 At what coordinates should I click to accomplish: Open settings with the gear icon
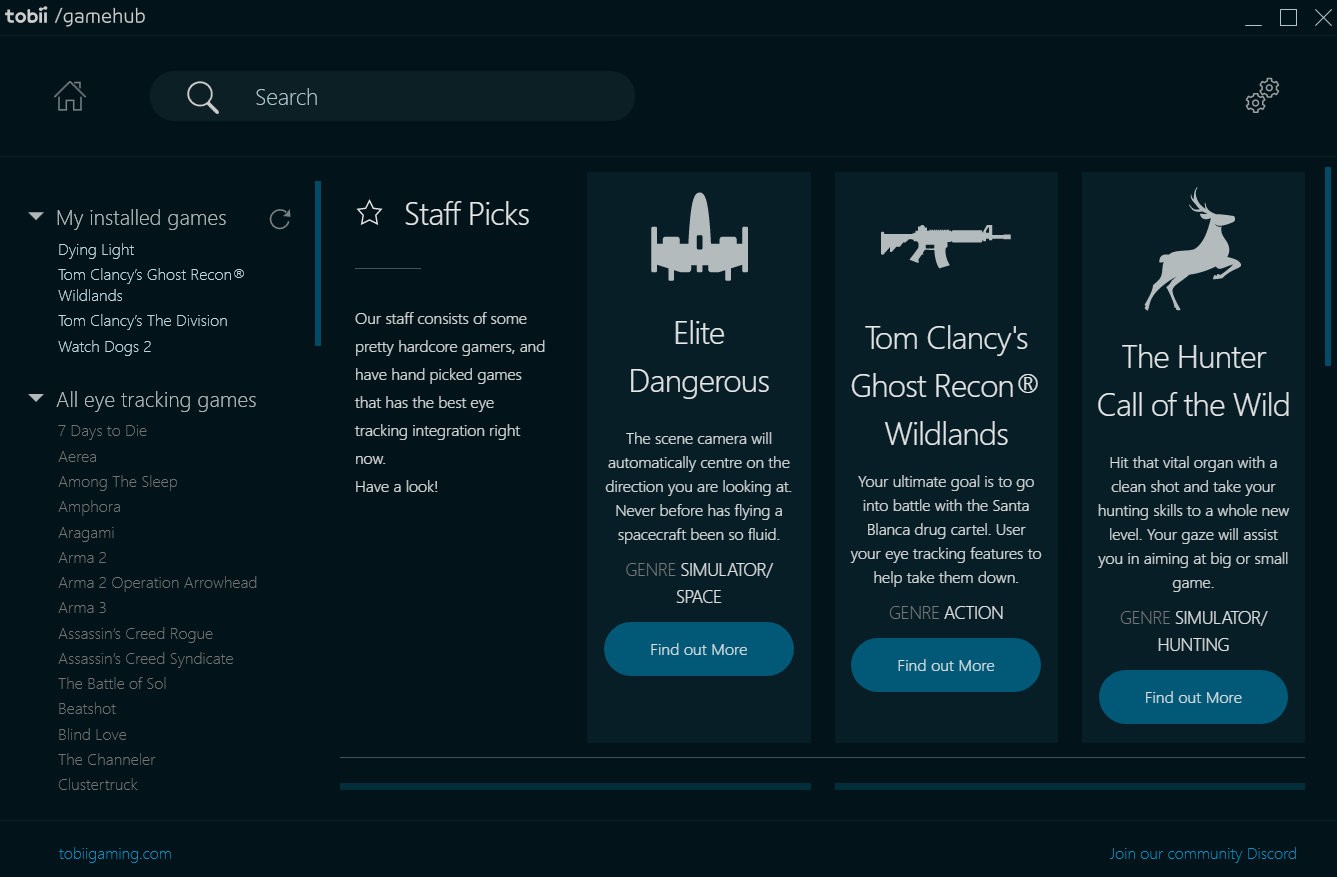click(x=1262, y=95)
